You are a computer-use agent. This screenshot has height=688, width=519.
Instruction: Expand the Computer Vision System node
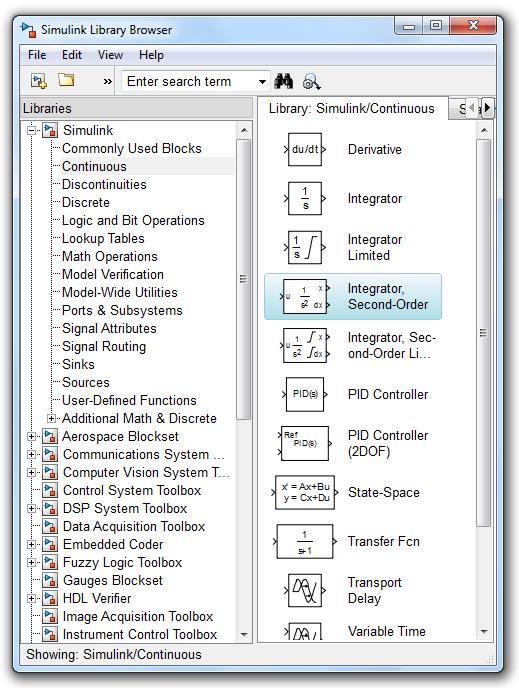click(31, 473)
